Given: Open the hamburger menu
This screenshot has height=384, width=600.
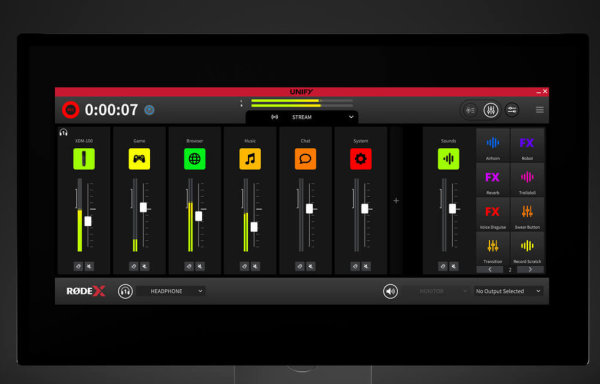Looking at the screenshot, I should (x=540, y=110).
